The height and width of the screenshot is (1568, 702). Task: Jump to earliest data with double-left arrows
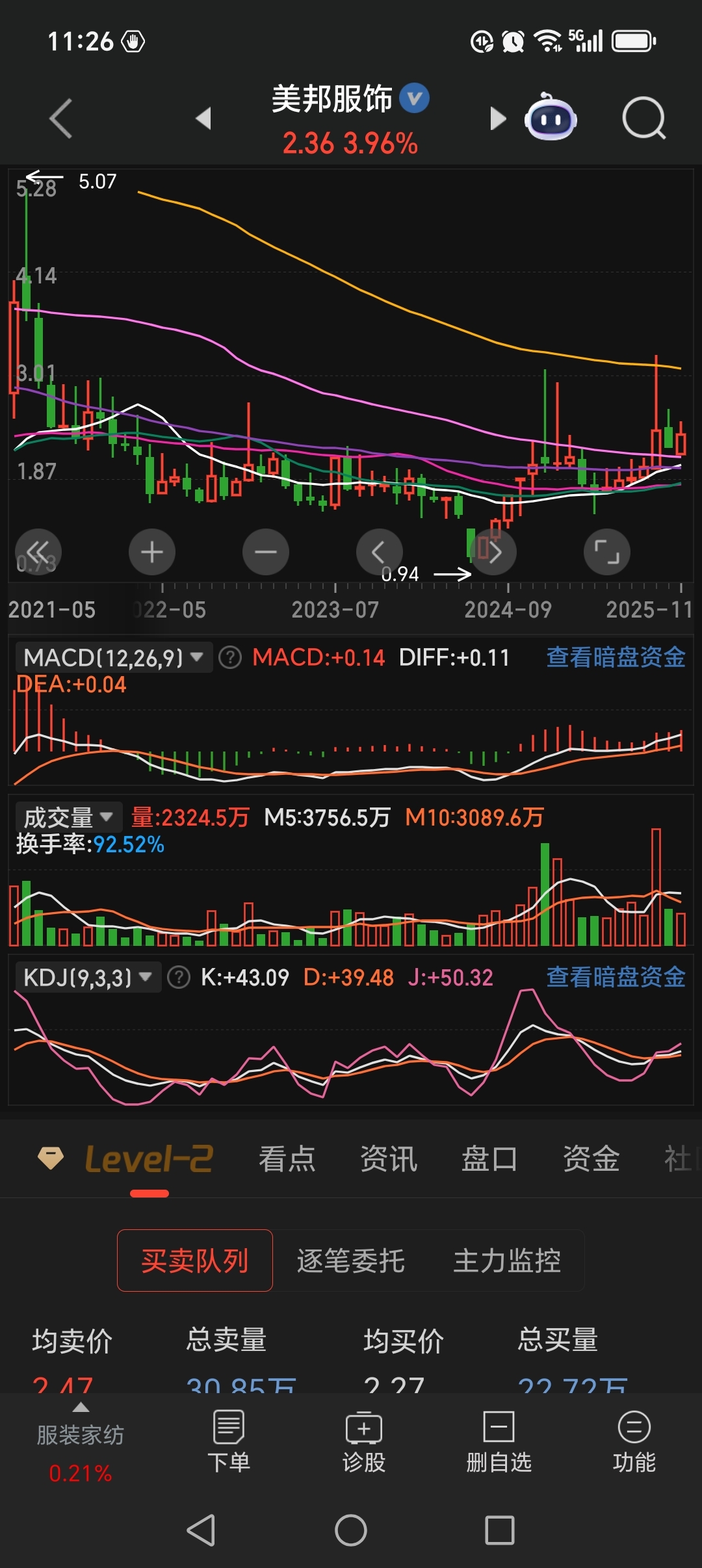(38, 552)
